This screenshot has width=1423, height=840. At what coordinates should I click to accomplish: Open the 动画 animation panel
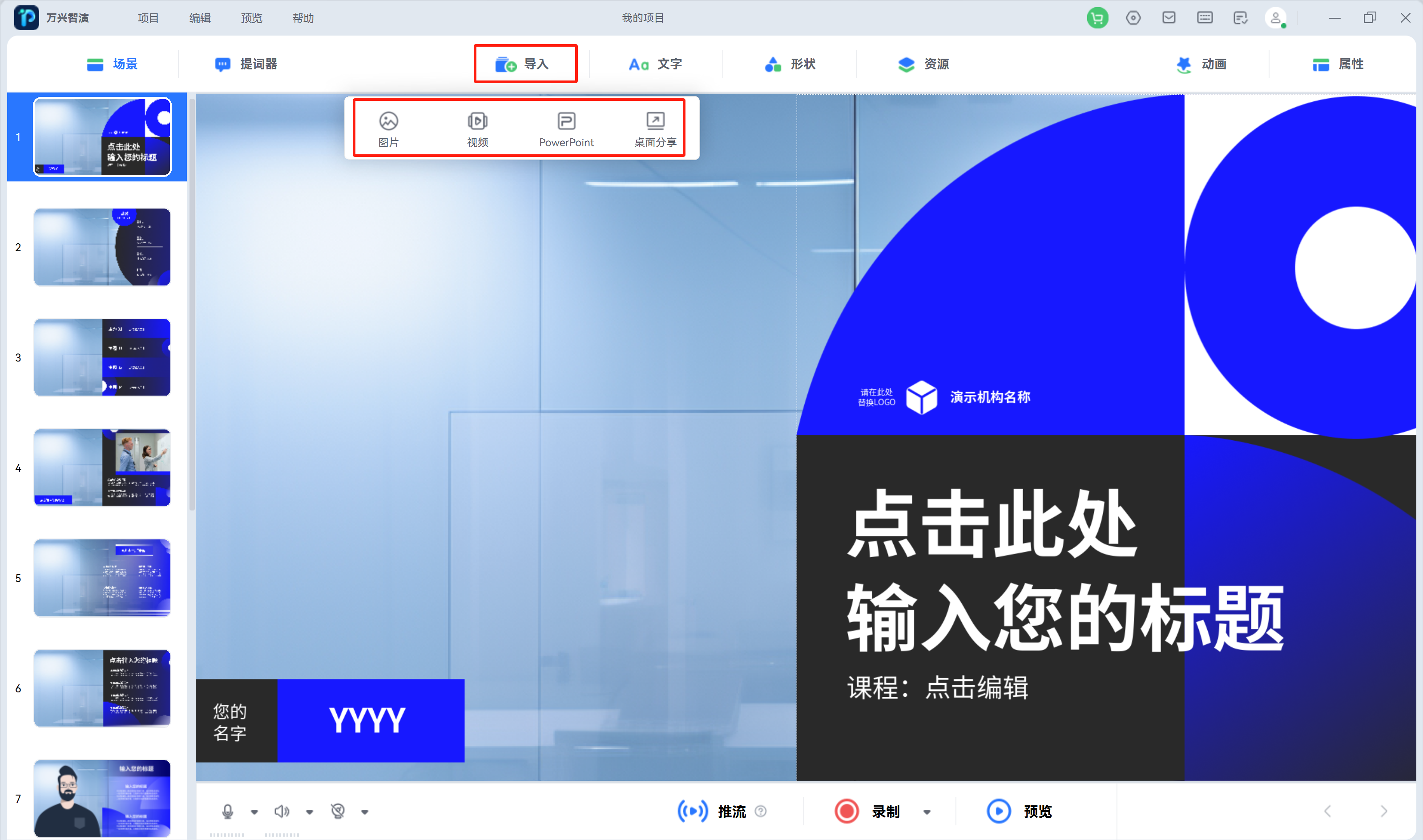1201,64
